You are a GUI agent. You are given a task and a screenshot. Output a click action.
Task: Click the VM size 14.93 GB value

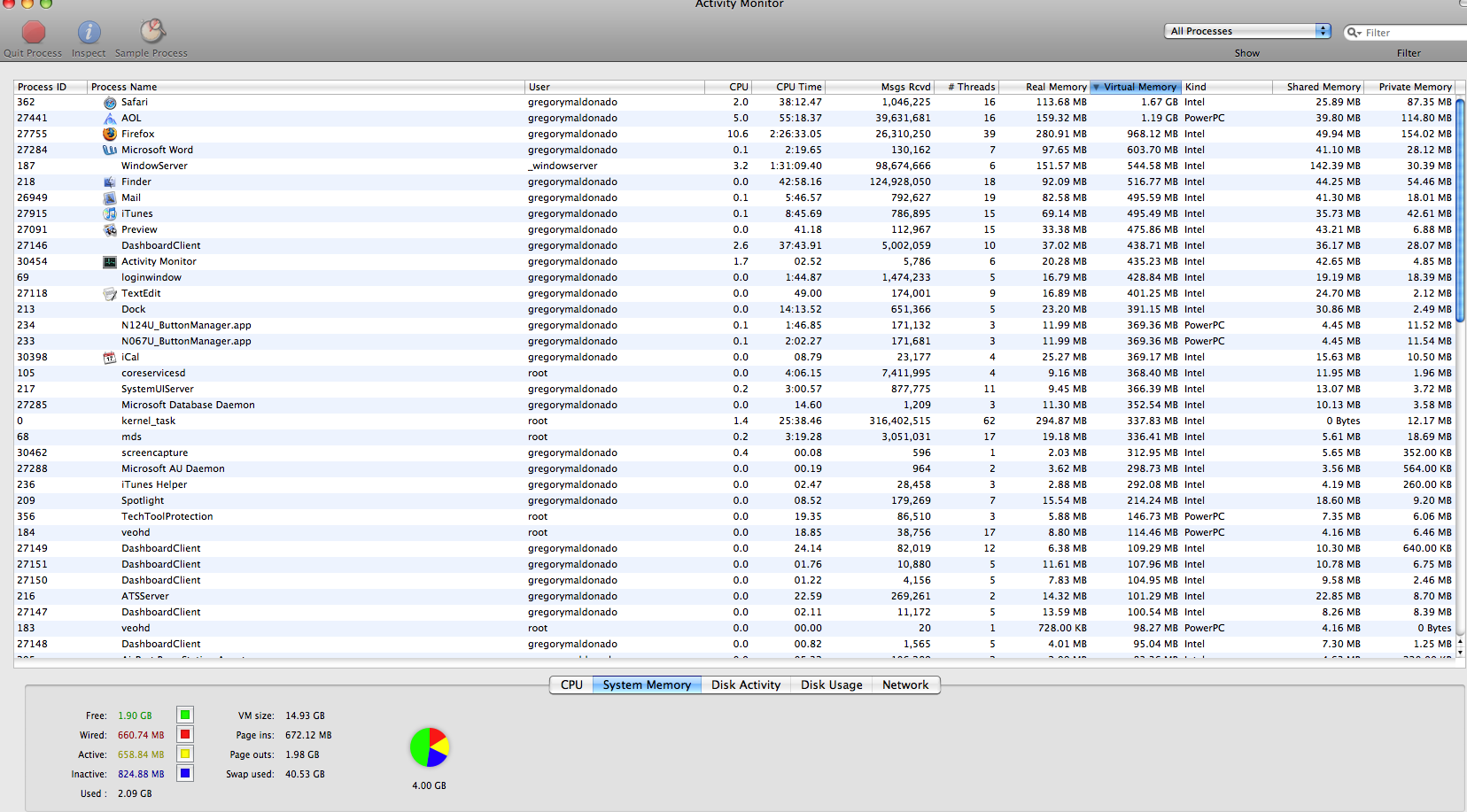[305, 715]
